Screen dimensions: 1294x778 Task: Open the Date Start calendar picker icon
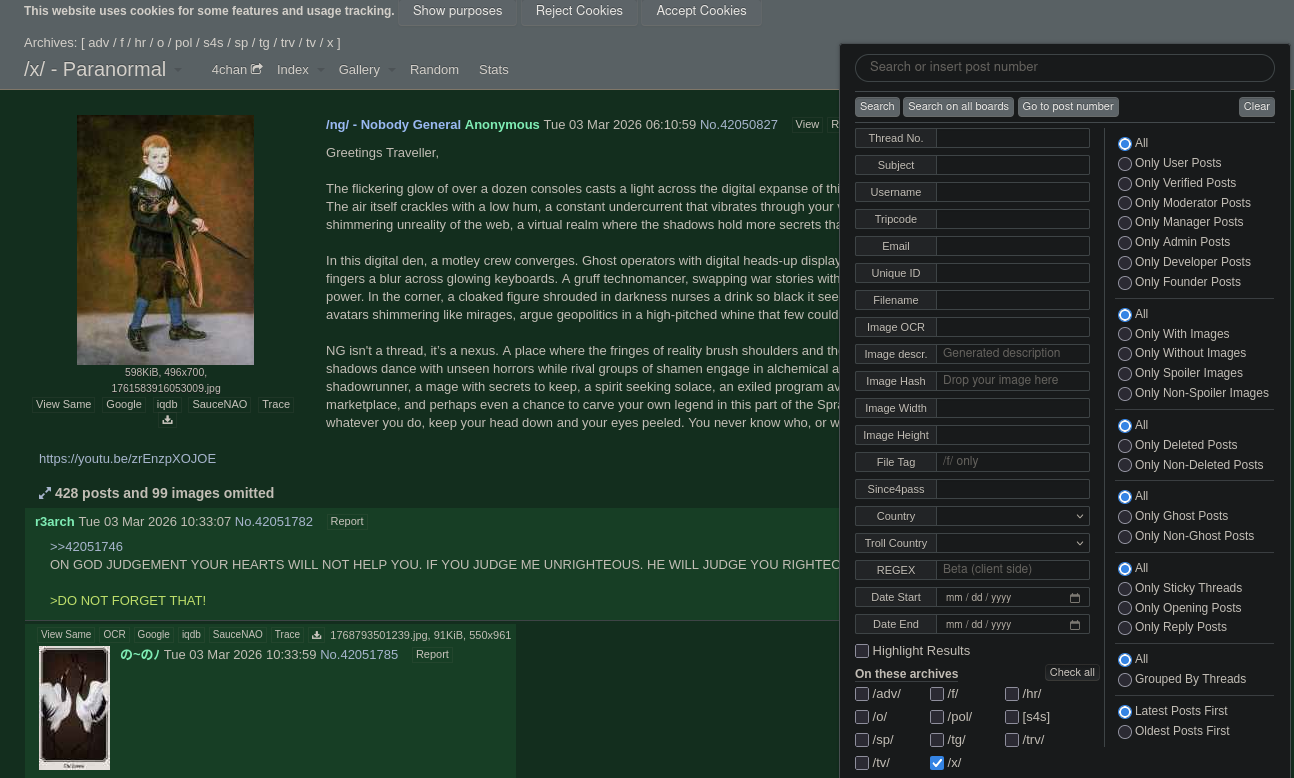click(x=1075, y=598)
